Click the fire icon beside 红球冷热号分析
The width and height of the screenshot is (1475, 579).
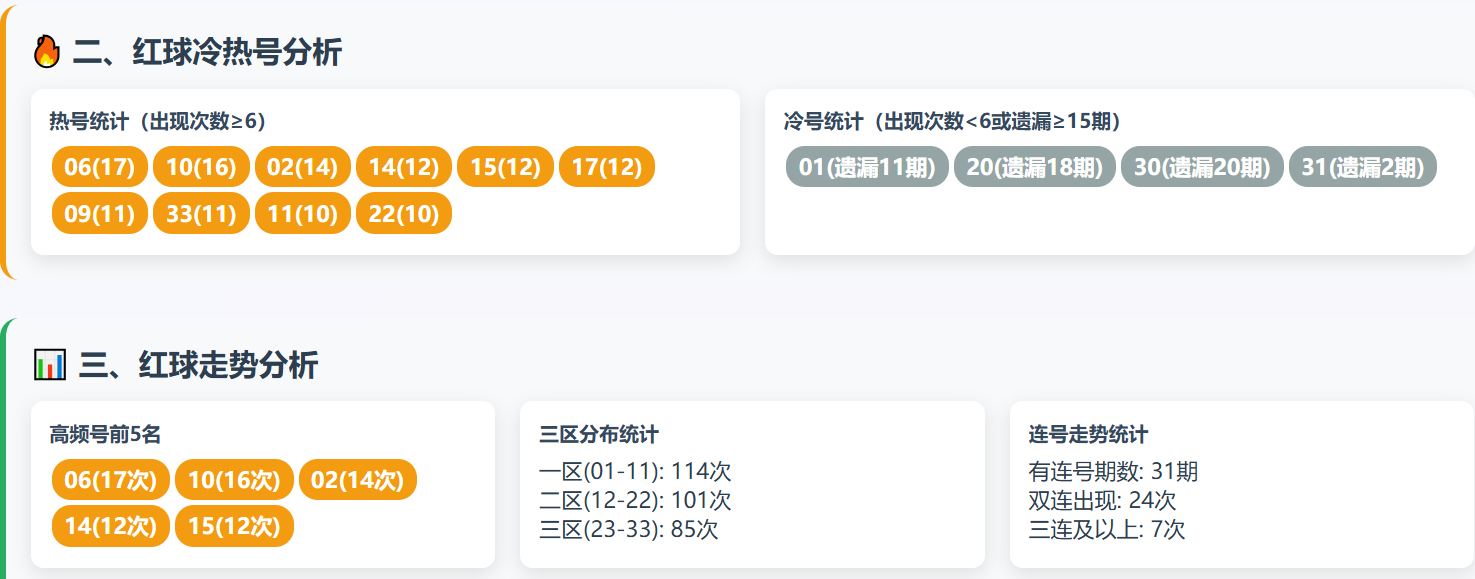47,52
